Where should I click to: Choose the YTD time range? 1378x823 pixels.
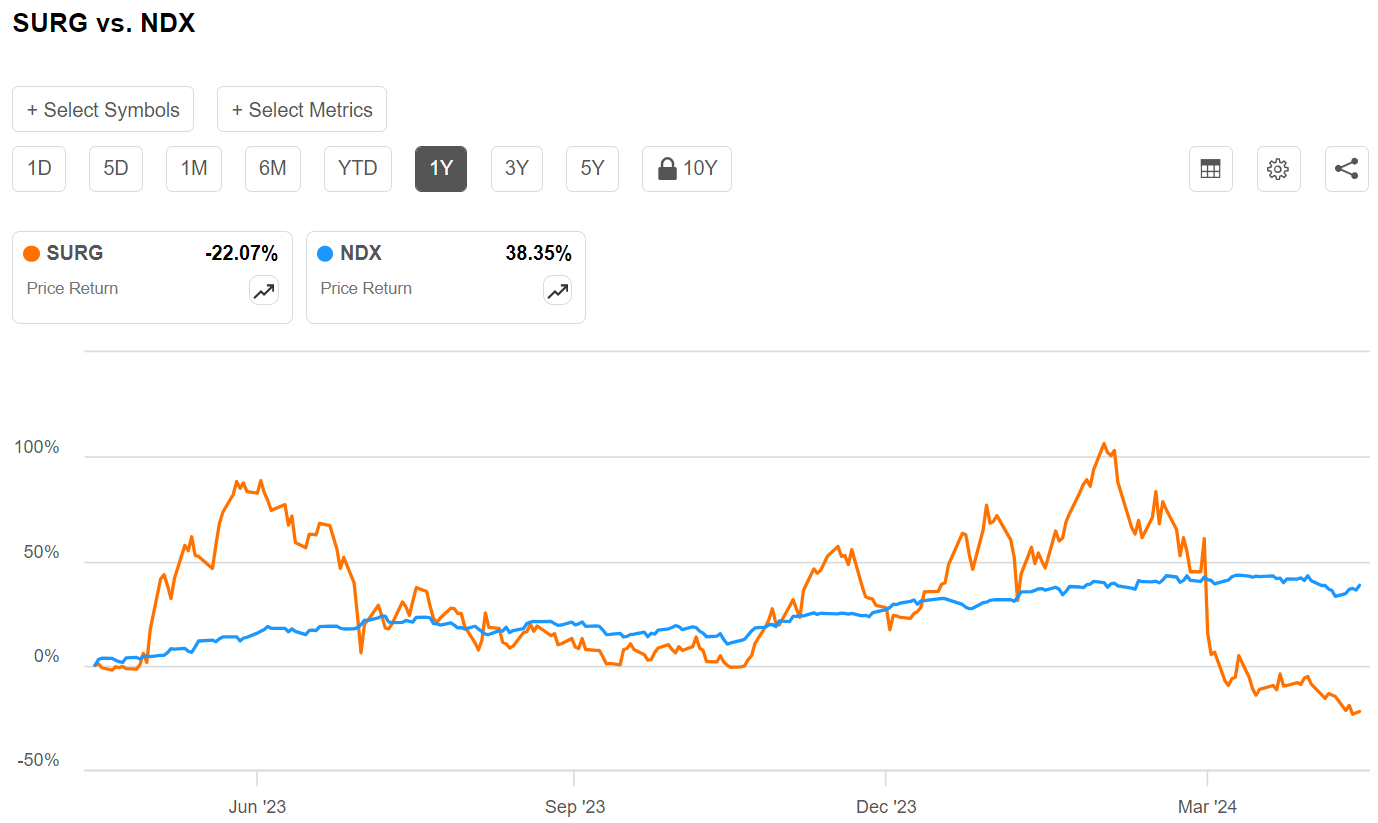coord(357,168)
